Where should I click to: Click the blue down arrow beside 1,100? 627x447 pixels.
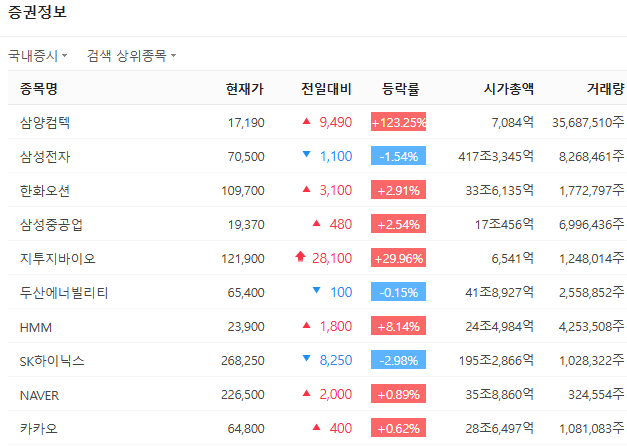[x=307, y=154]
